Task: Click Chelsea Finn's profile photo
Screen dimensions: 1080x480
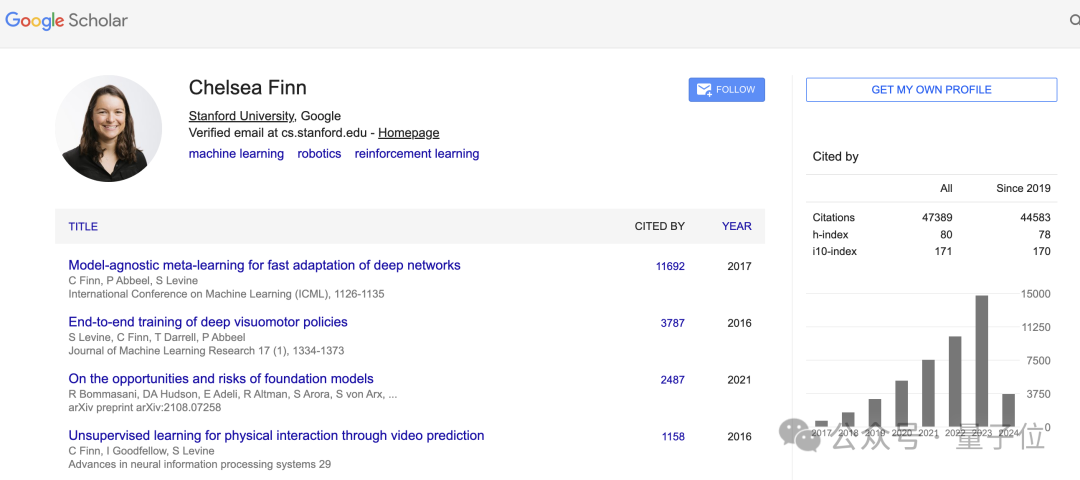Action: tap(108, 128)
